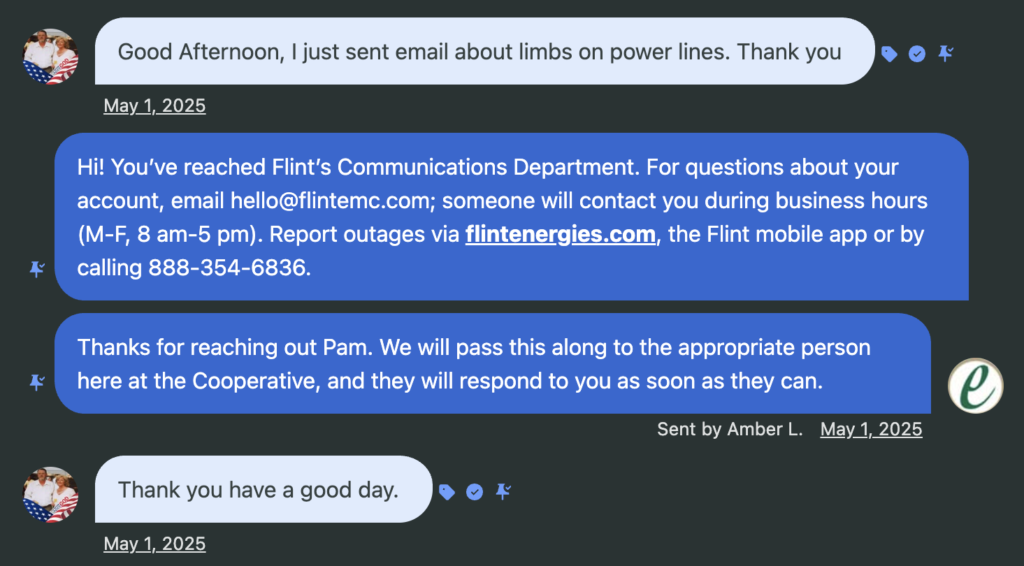The height and width of the screenshot is (566, 1024).
Task: Click the "Sent by Amber L." label
Action: 729,429
